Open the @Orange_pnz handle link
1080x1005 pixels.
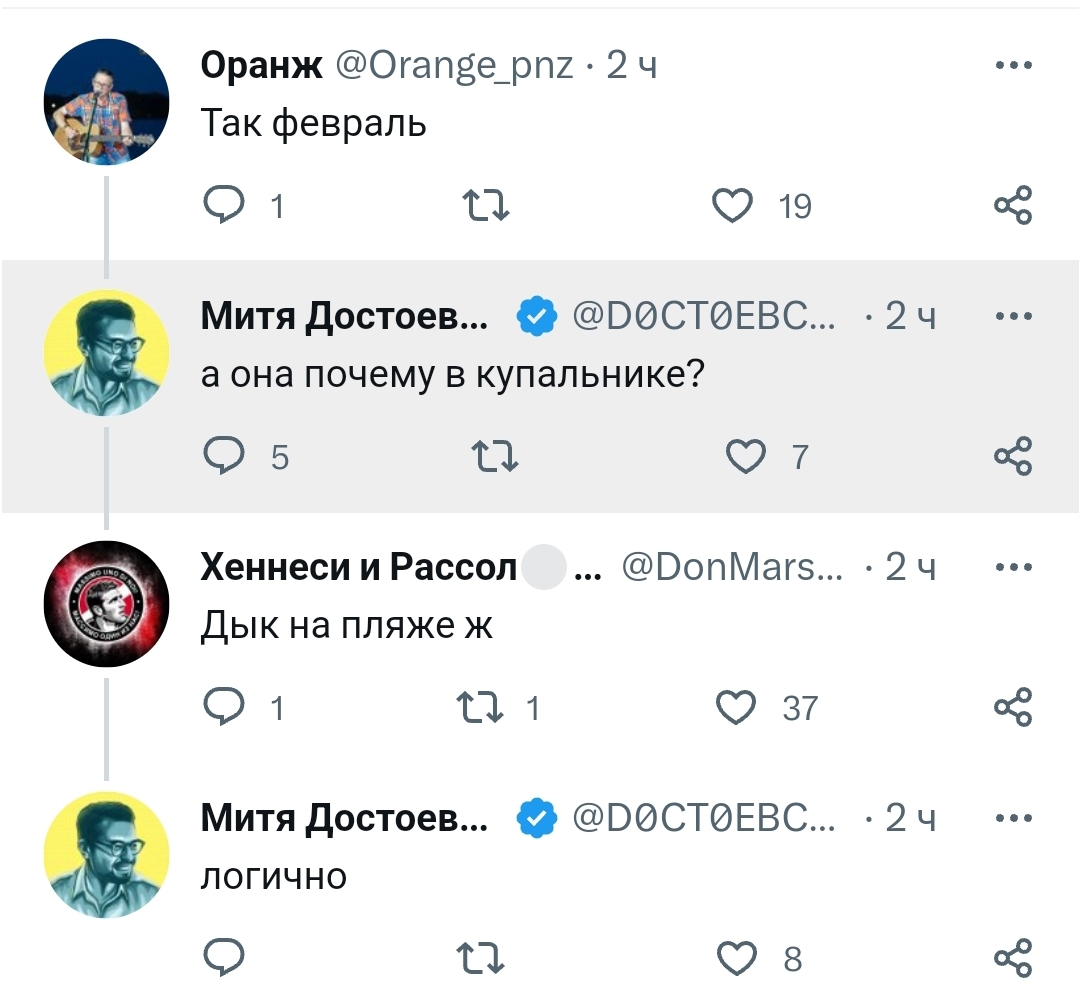coord(453,67)
